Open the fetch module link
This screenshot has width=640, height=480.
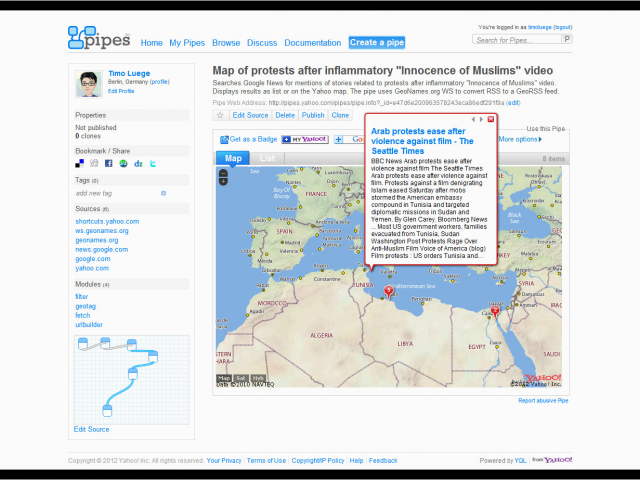[x=82, y=316]
